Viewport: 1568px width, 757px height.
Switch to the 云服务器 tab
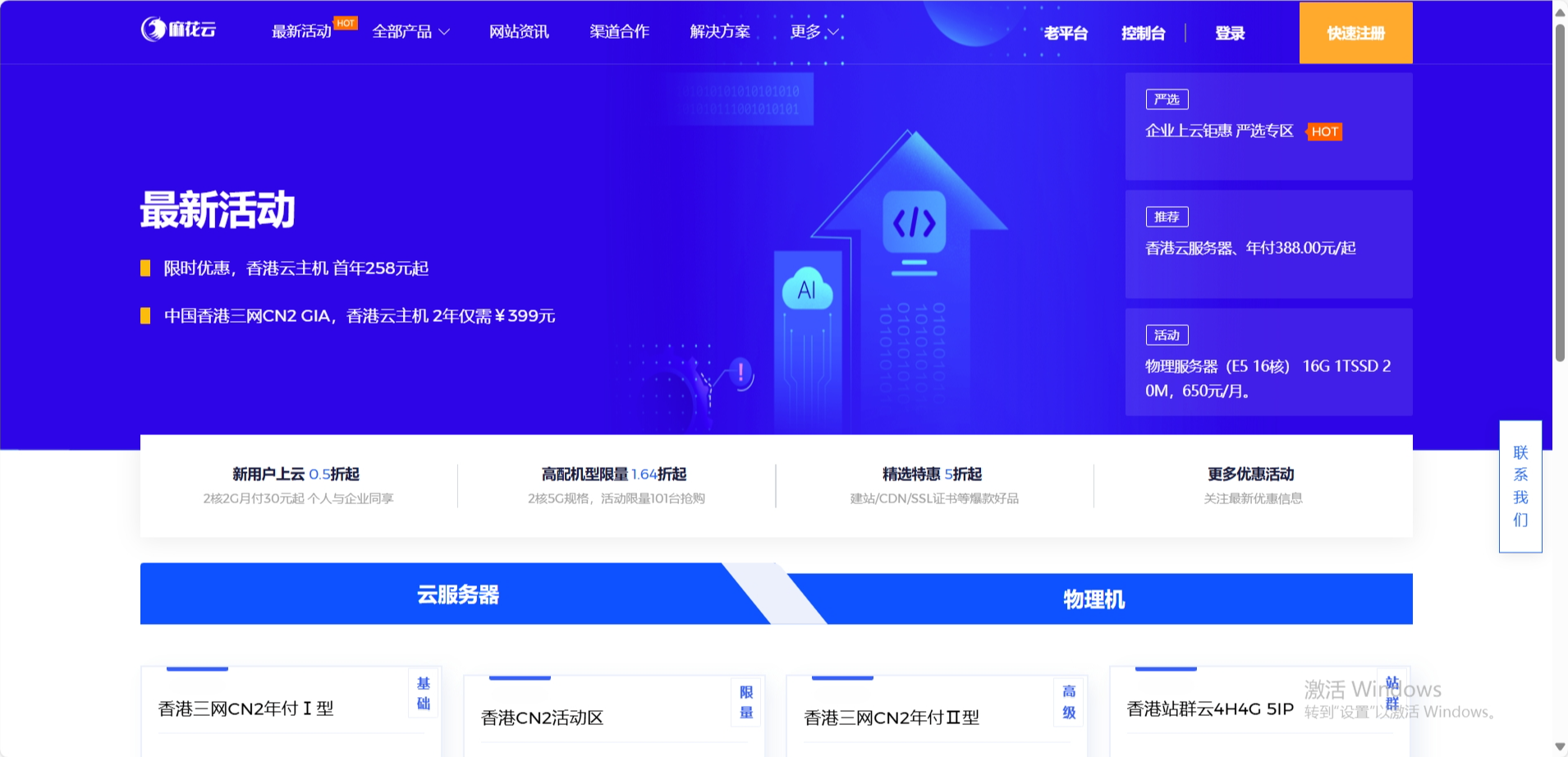point(457,594)
